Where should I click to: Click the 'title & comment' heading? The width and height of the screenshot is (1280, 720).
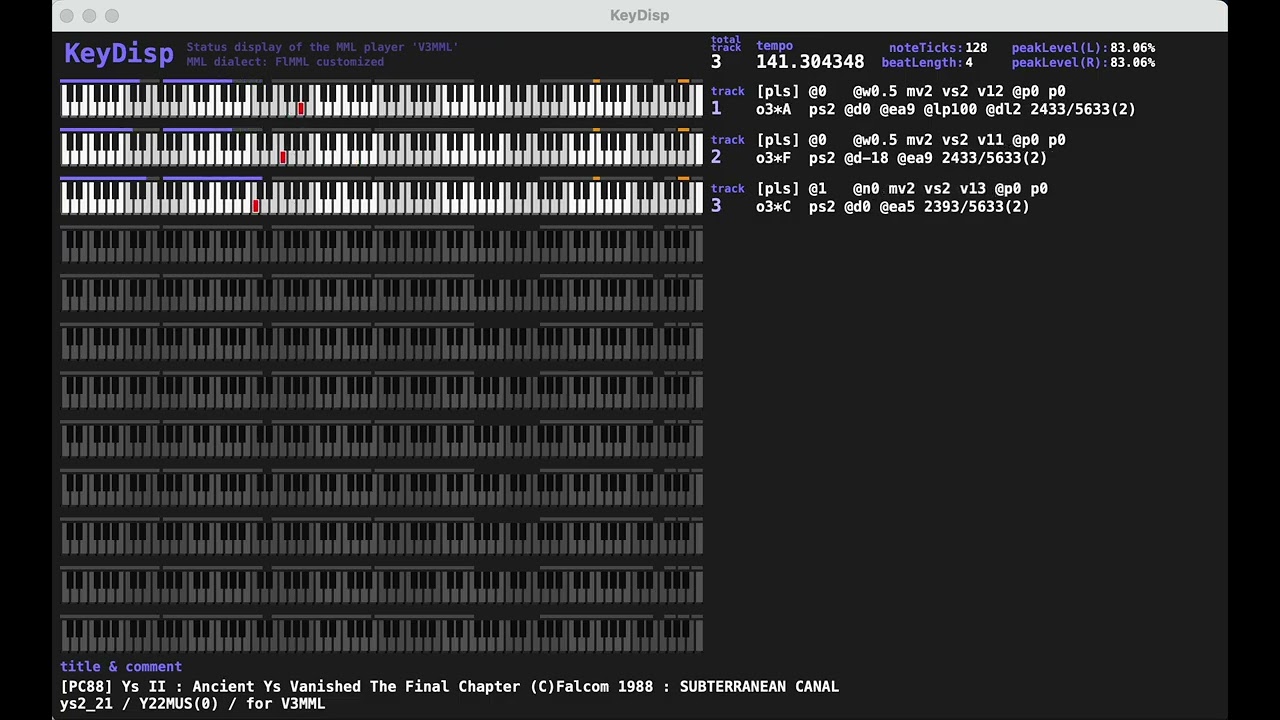[121, 666]
